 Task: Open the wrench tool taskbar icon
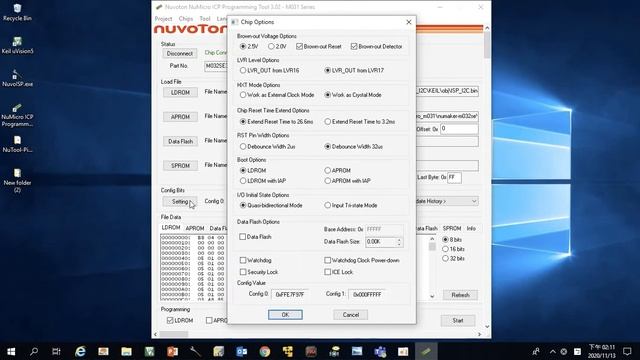point(195,351)
